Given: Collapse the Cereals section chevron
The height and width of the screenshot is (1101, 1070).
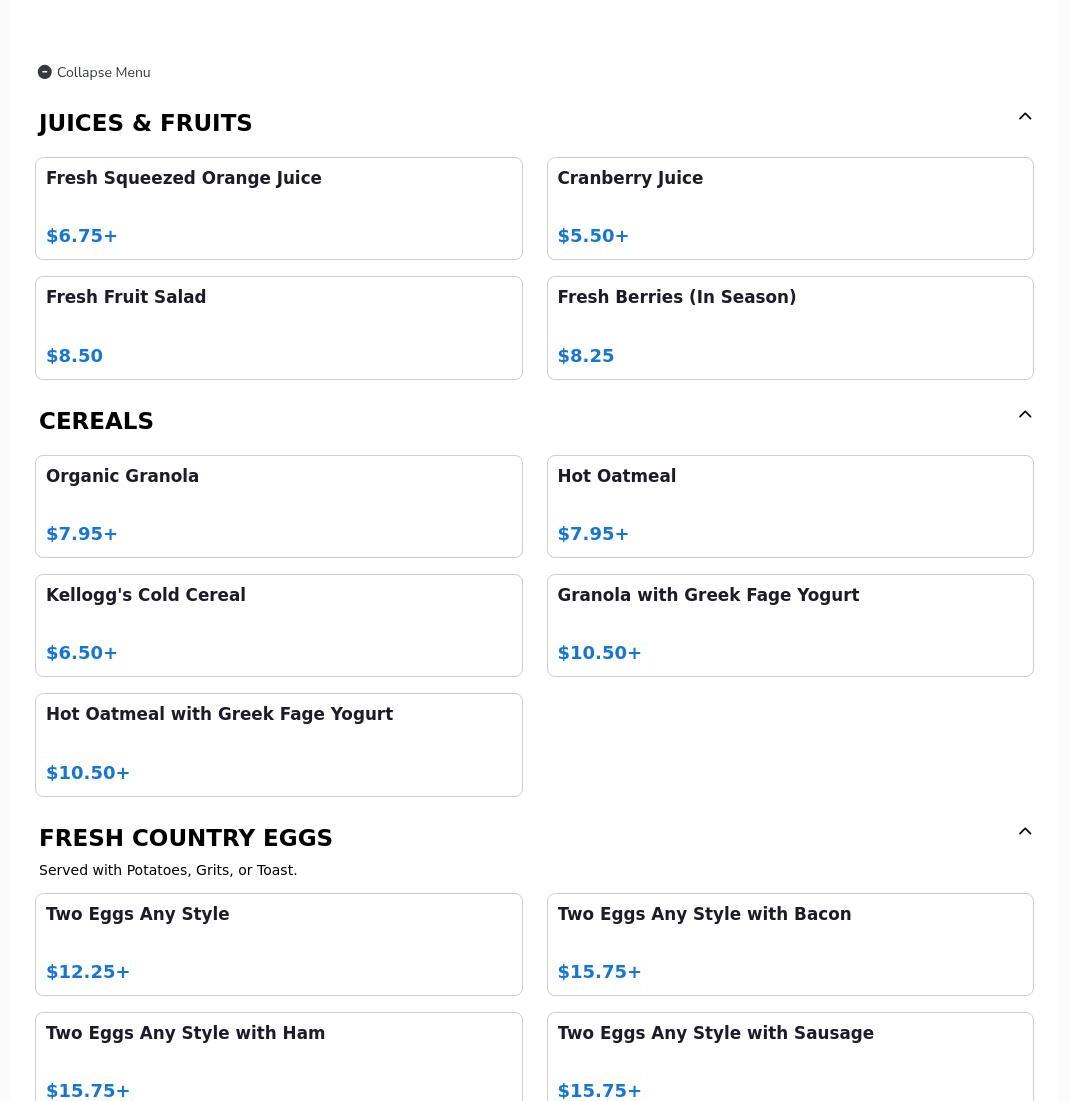Looking at the screenshot, I should [x=1025, y=415].
